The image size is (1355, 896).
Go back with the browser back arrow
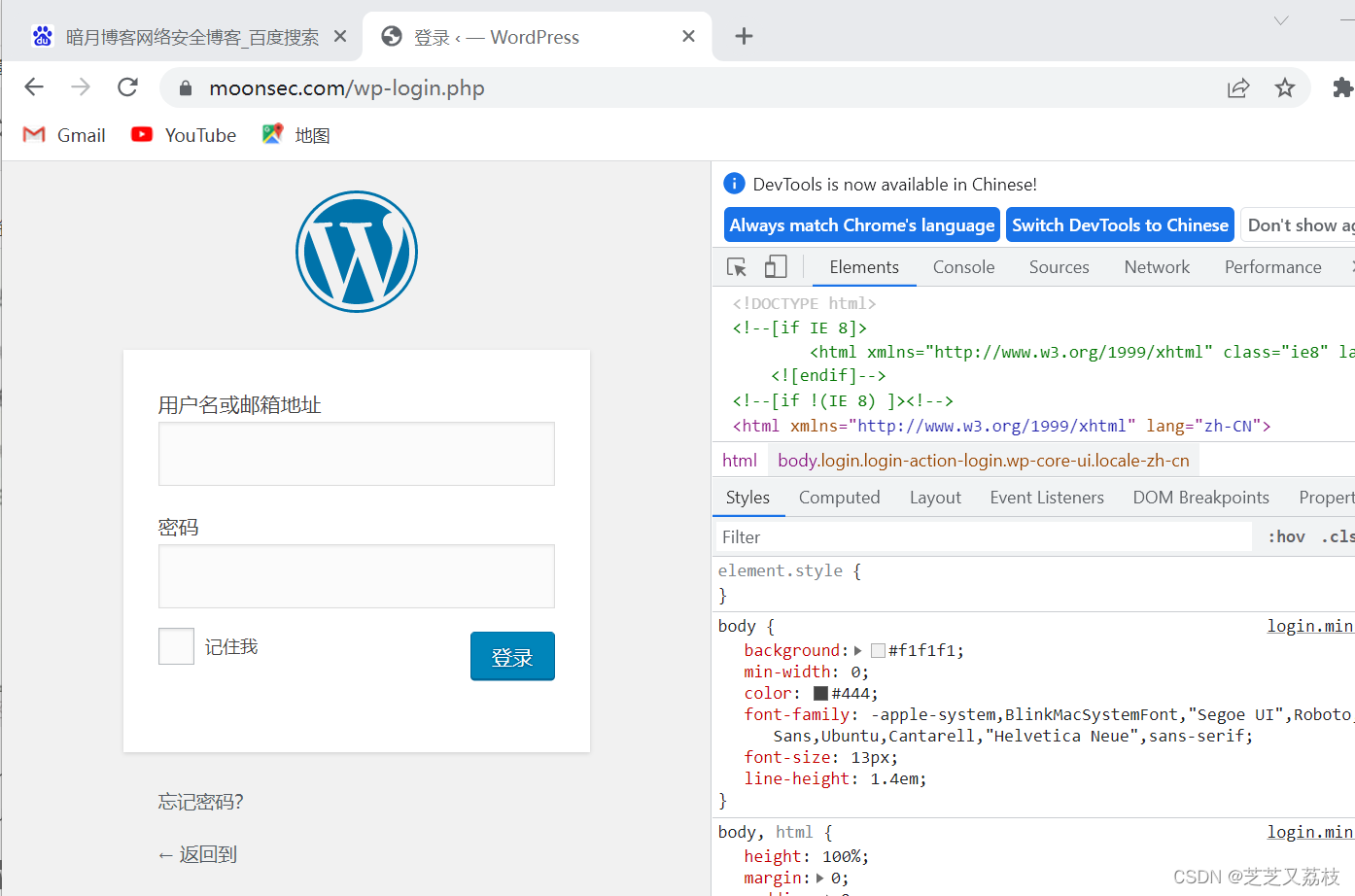pos(34,87)
